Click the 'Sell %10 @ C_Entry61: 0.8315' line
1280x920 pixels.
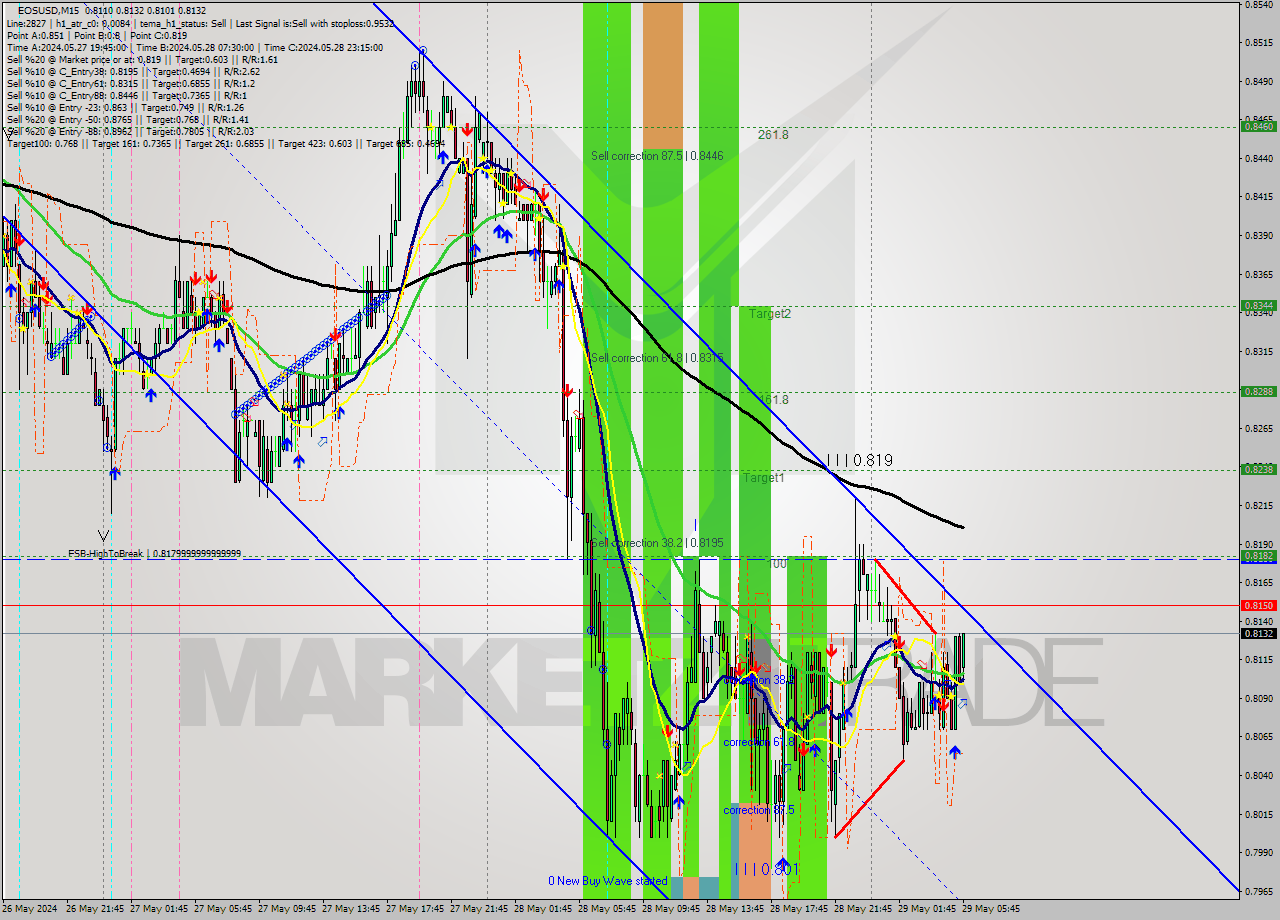click(131, 84)
